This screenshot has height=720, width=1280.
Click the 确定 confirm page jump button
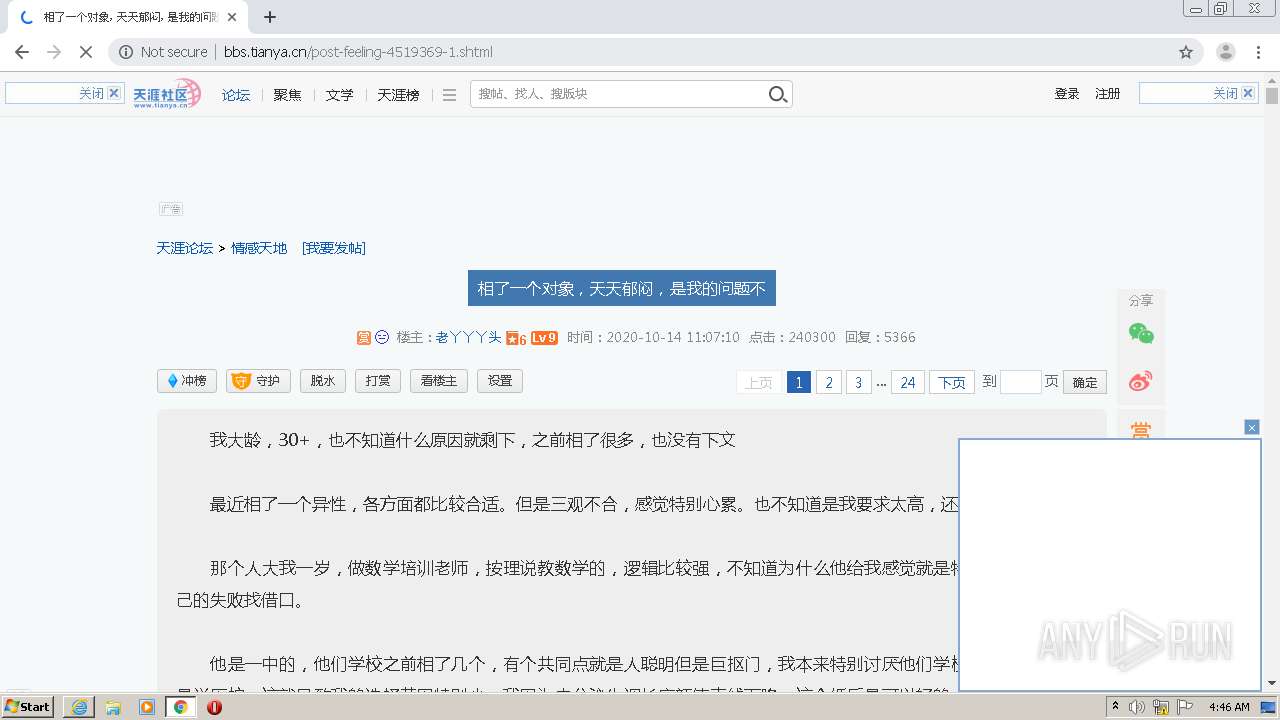tap(1085, 382)
